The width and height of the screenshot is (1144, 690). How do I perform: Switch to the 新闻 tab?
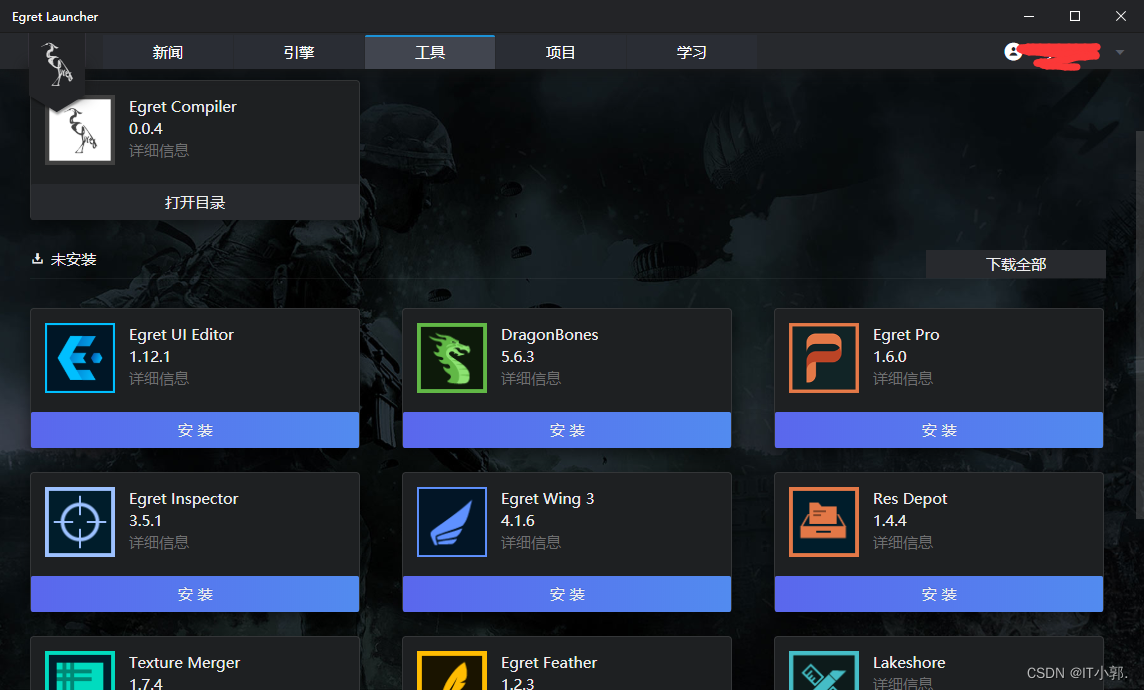(x=168, y=53)
